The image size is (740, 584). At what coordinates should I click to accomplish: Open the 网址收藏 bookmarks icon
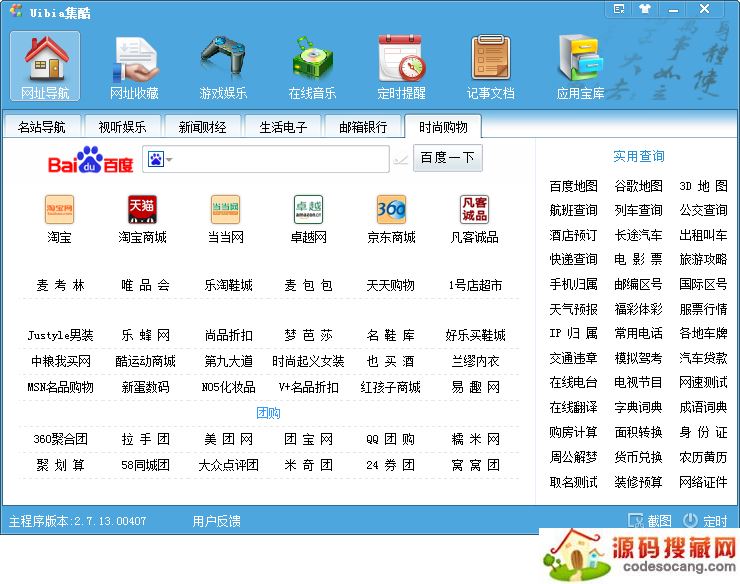coord(134,66)
